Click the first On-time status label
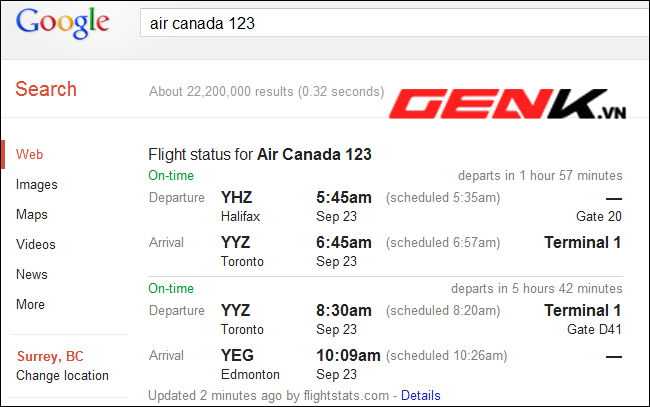 171,175
